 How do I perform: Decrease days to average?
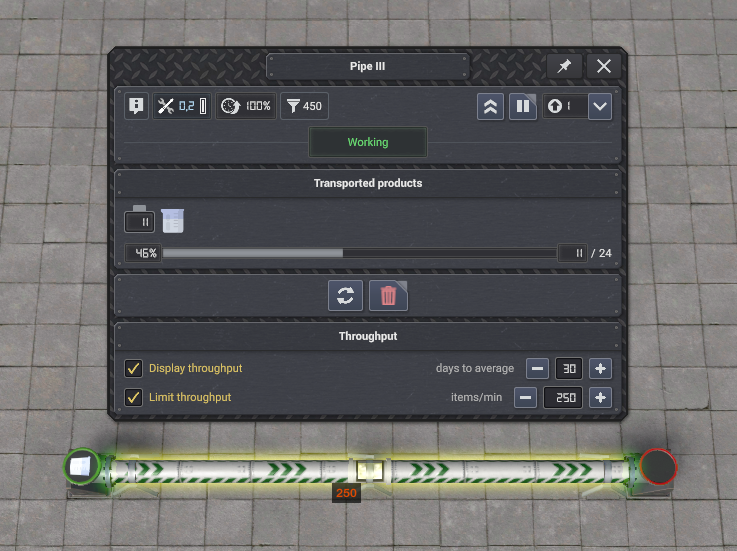537,369
